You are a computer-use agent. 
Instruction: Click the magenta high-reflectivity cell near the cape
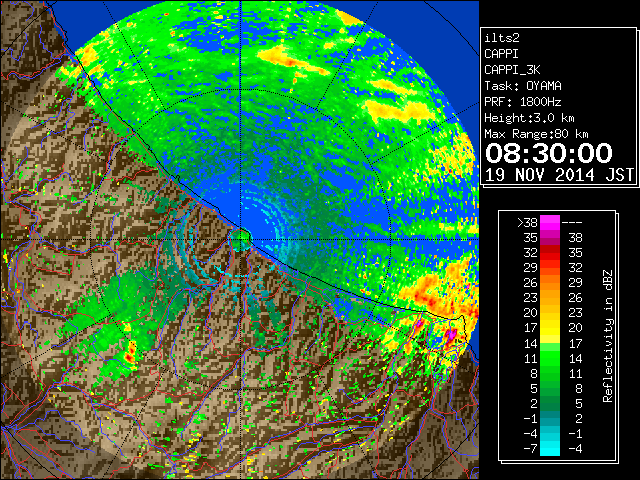451,336
